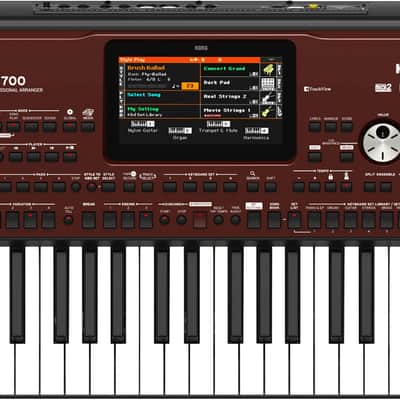
Task: Open the LYRICS page button
Action: [x=315, y=126]
